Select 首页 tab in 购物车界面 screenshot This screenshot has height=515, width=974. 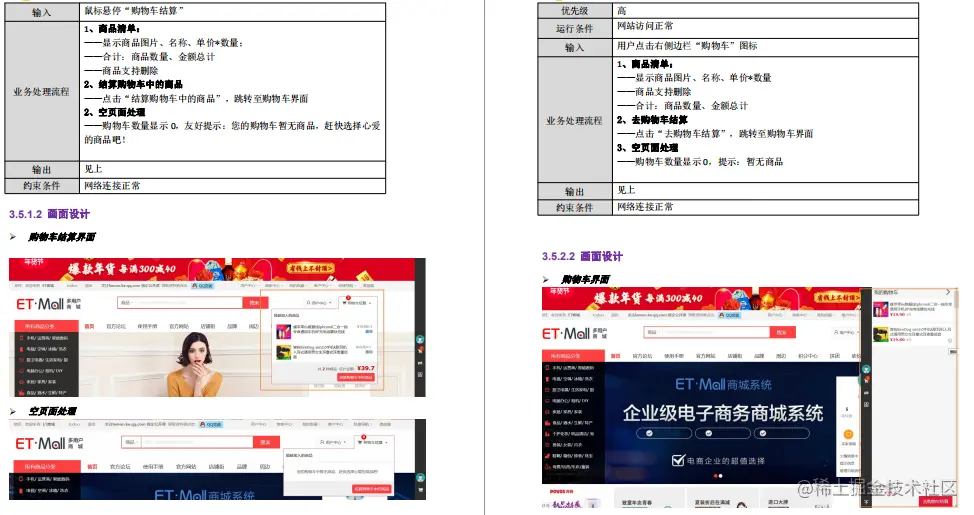point(615,356)
